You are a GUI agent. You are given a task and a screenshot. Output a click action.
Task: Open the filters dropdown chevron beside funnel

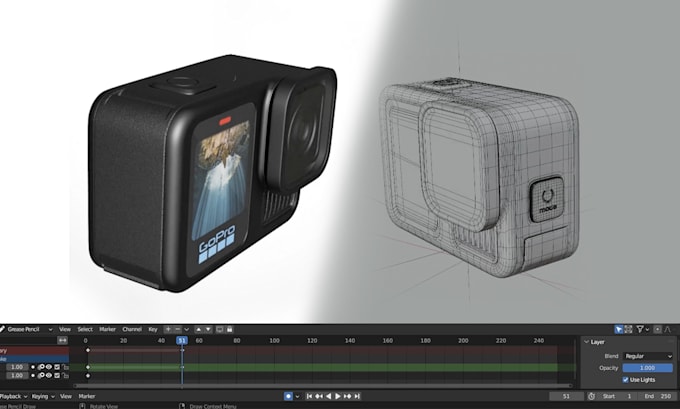647,330
